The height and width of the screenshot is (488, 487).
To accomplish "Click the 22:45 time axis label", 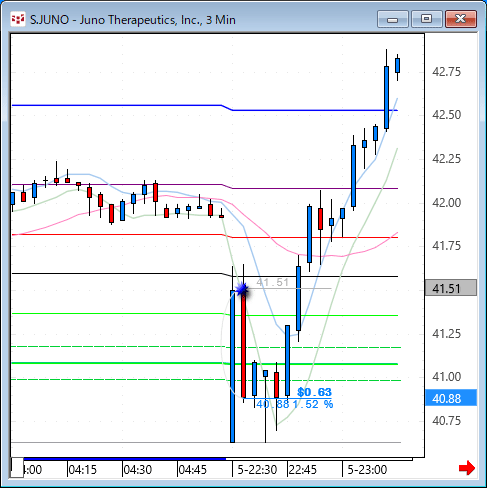I will 302,470.
